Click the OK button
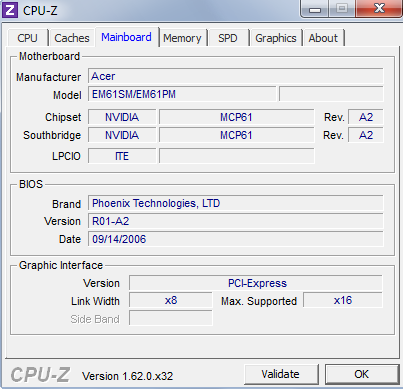The width and height of the screenshot is (403, 389). point(362,374)
